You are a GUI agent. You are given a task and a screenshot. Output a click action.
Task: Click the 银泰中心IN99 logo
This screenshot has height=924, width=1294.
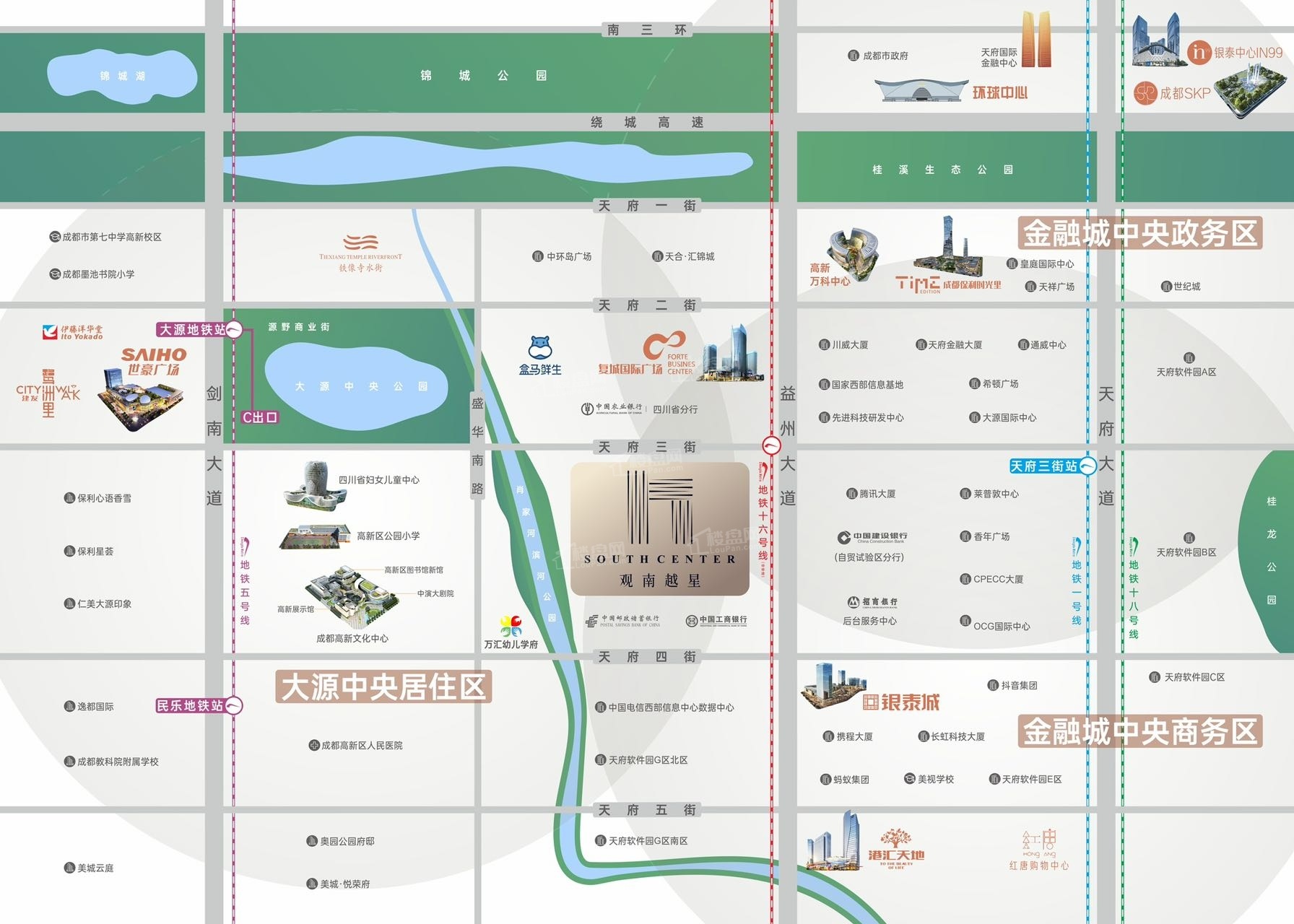click(x=1236, y=52)
